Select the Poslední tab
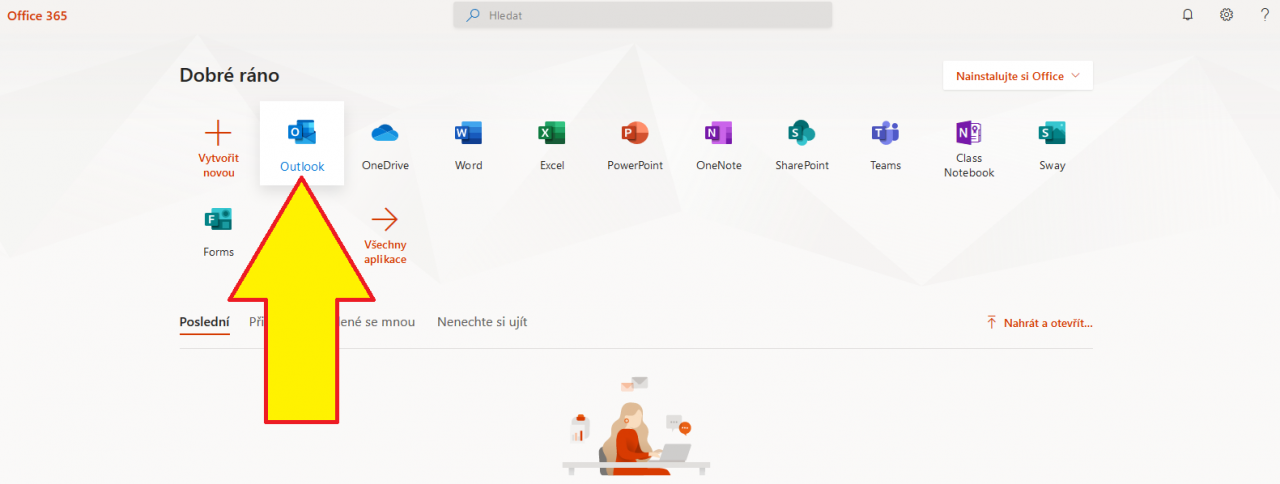The width and height of the screenshot is (1280, 484). pyautogui.click(x=204, y=322)
